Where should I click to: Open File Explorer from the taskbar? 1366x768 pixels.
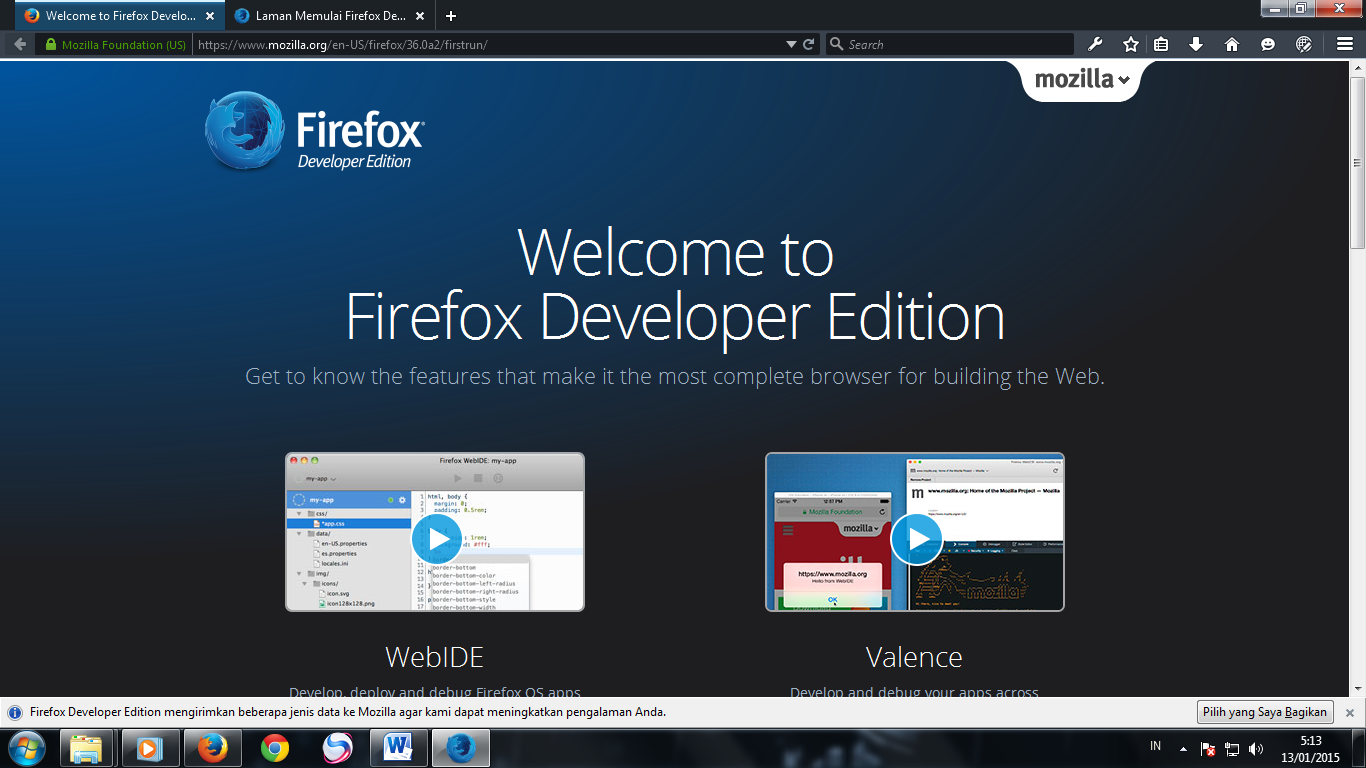87,748
